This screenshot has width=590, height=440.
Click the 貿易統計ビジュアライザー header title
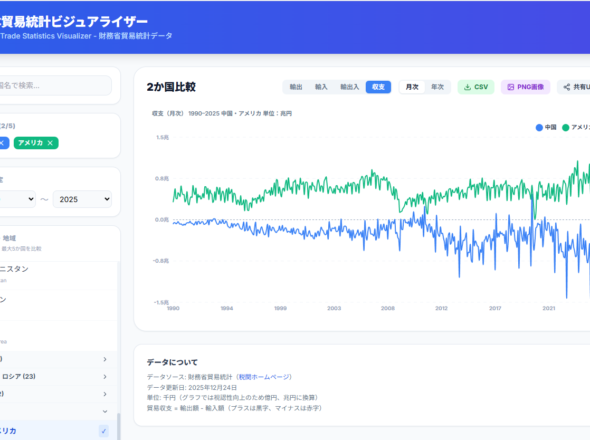[x=74, y=22]
